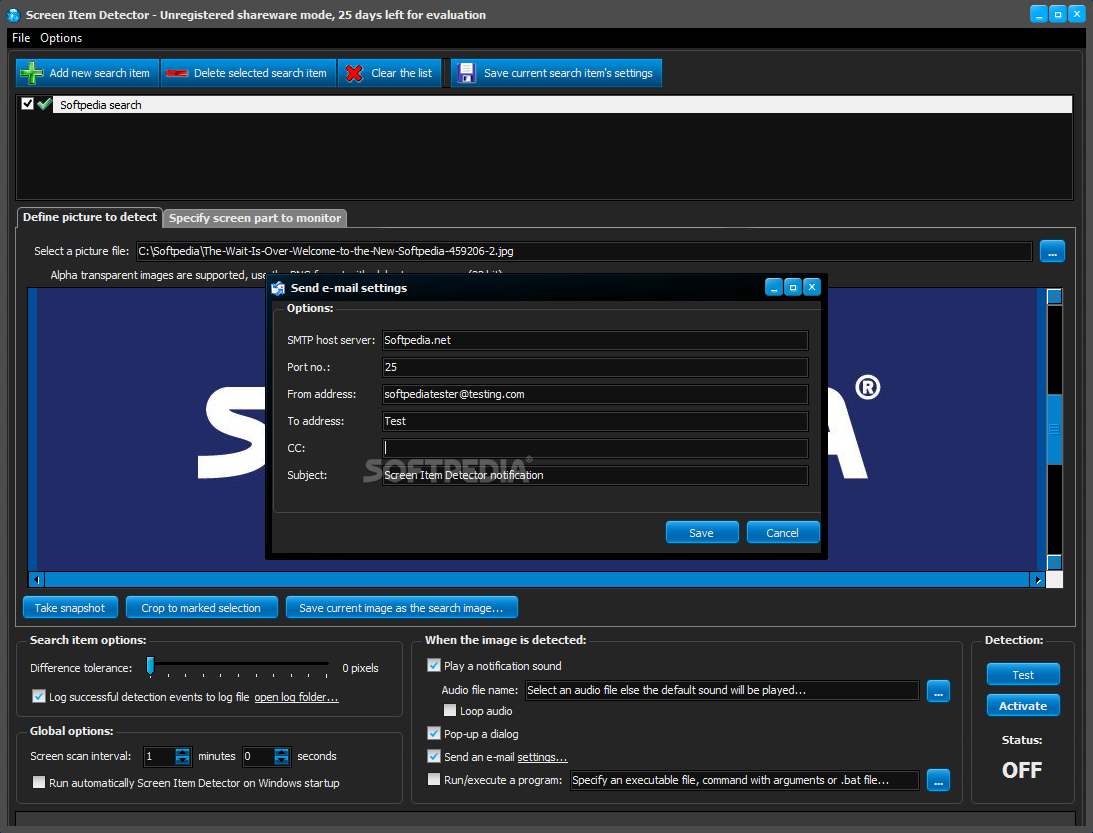Click Cancel in Send e-mail settings
Screen dimensions: 1093x833
coord(782,533)
